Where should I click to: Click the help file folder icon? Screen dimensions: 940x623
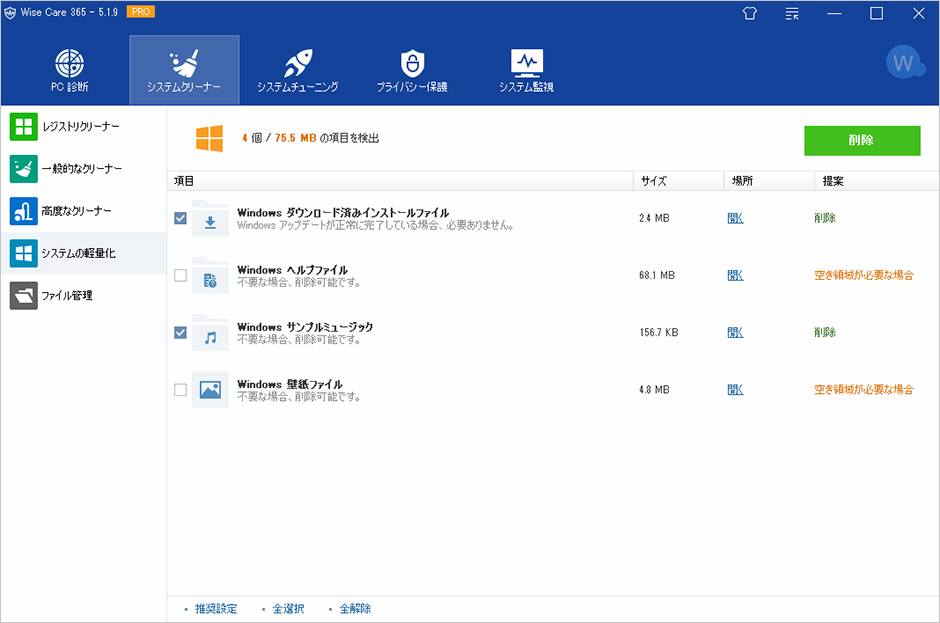click(x=210, y=275)
